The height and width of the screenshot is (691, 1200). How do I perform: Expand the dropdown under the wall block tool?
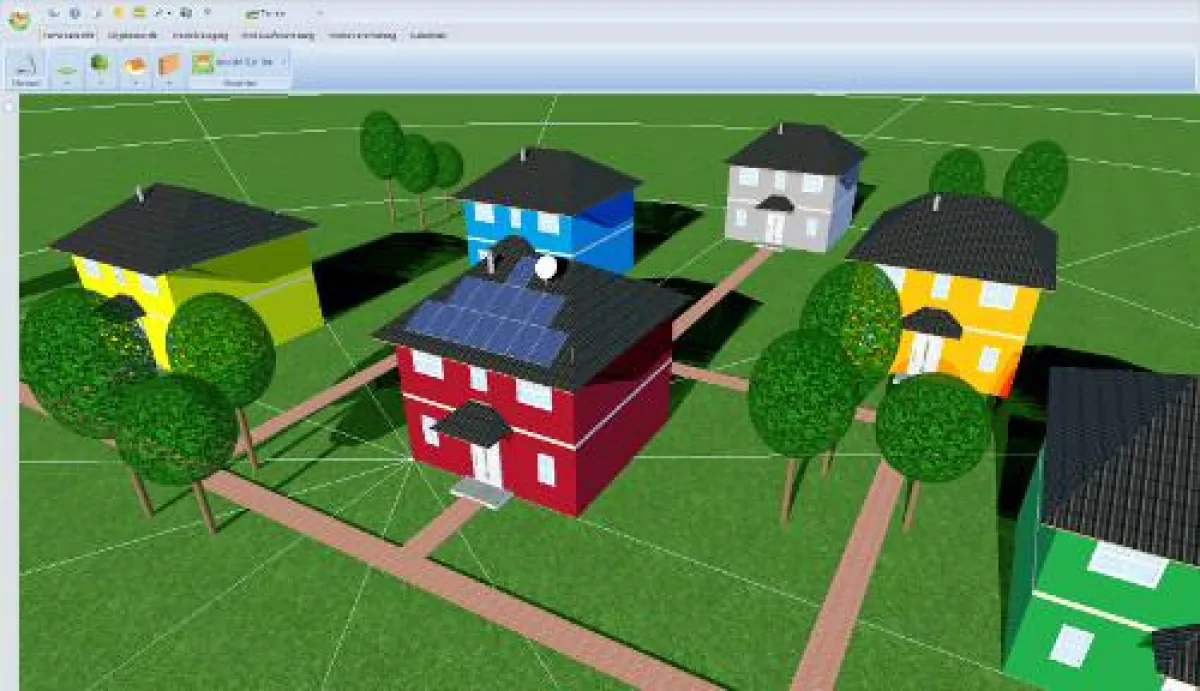coord(168,84)
